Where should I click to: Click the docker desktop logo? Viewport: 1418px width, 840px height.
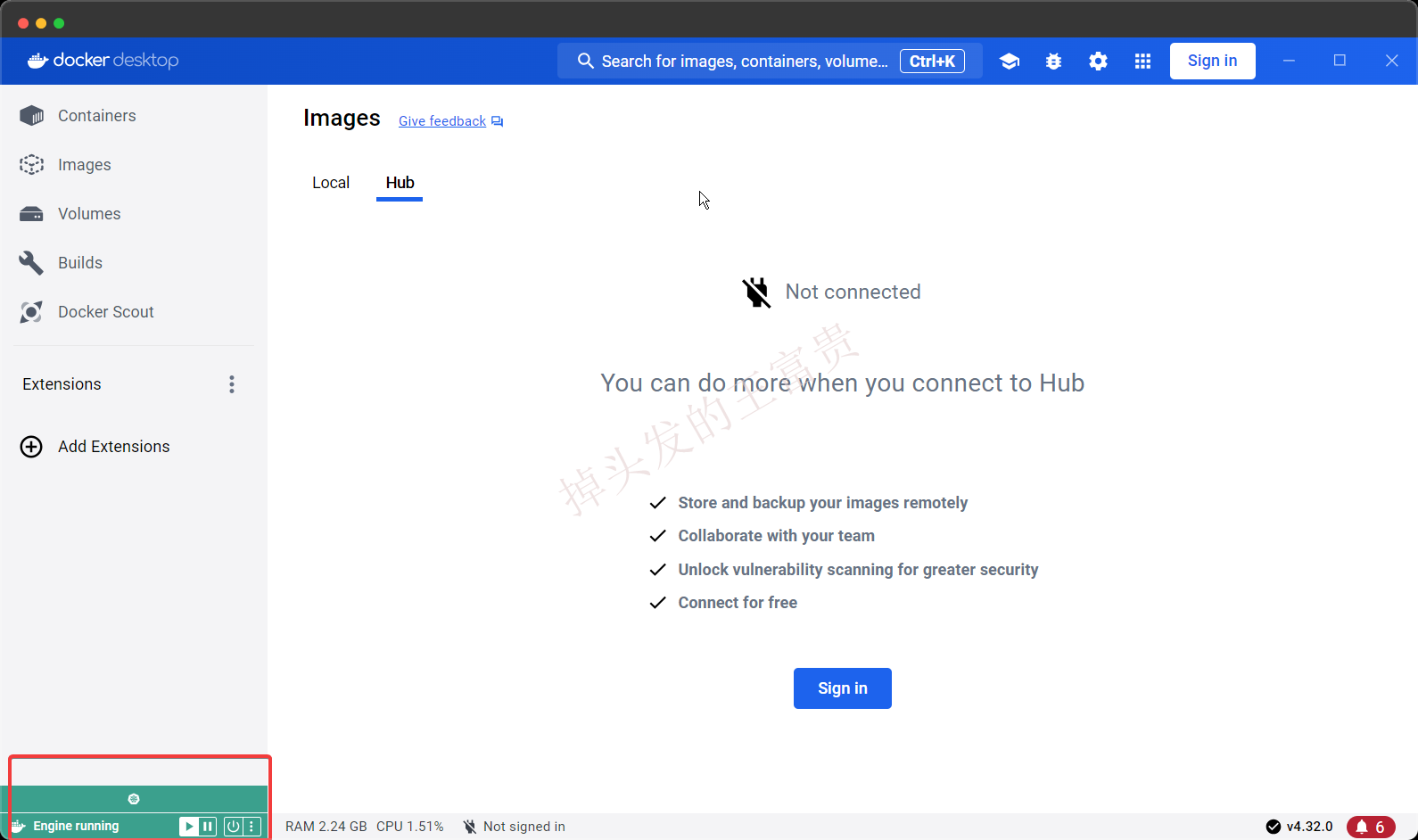point(103,61)
